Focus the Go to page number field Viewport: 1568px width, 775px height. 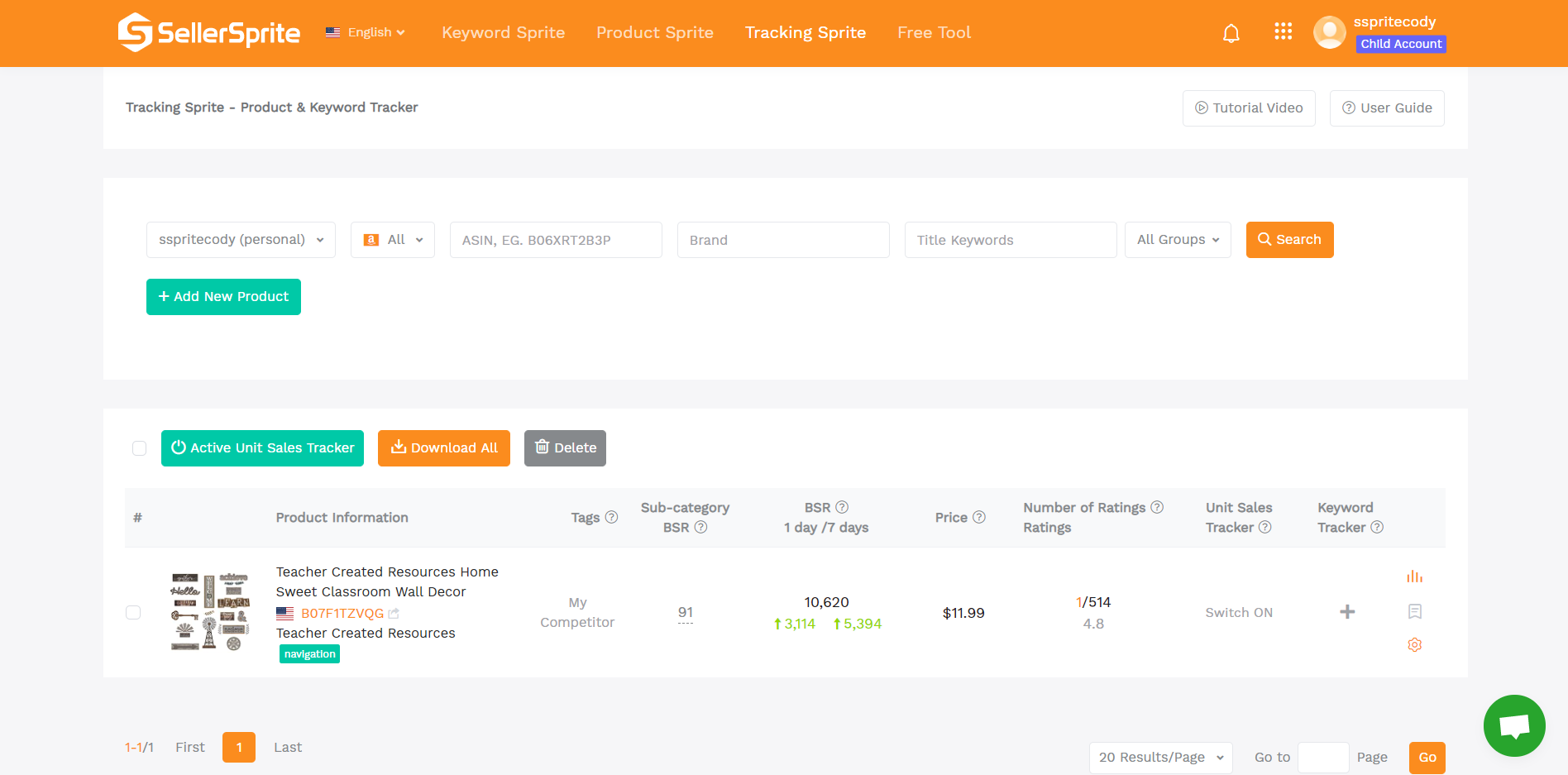click(1323, 758)
